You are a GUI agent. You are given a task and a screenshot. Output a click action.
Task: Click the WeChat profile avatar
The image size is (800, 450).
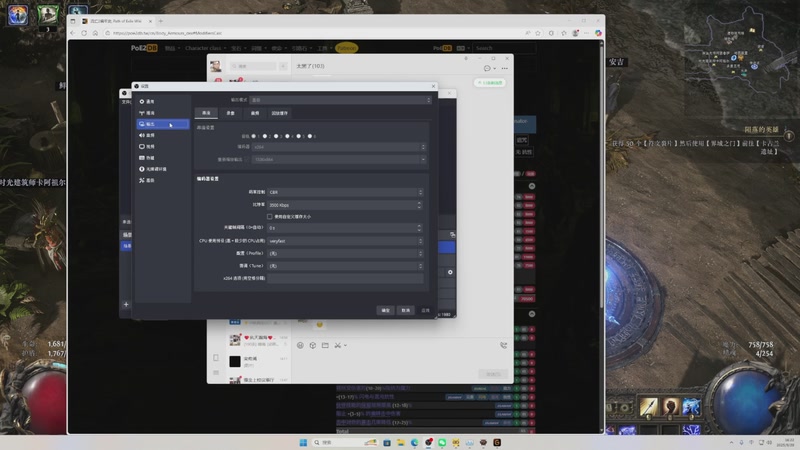click(x=216, y=66)
